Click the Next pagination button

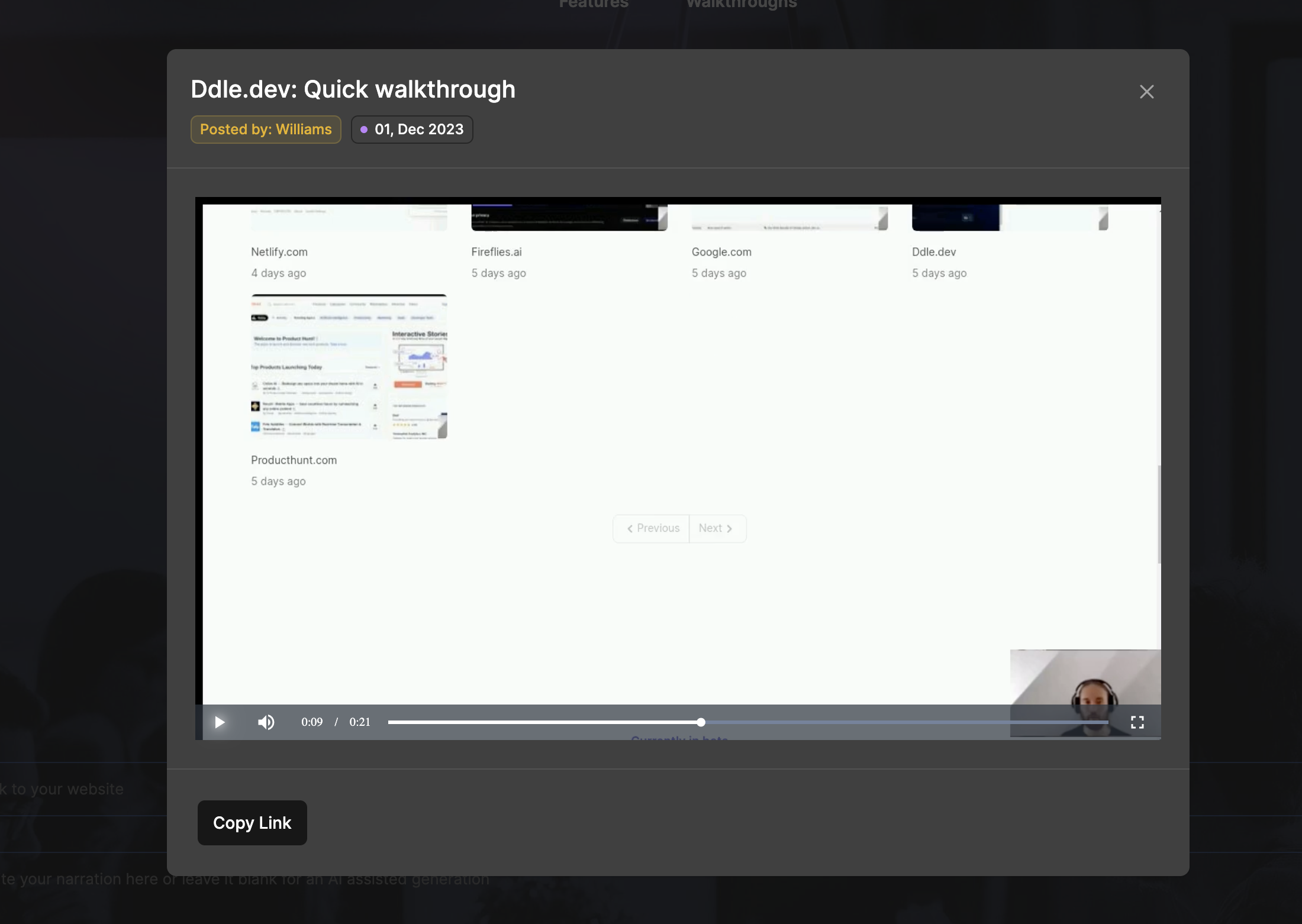pos(717,528)
